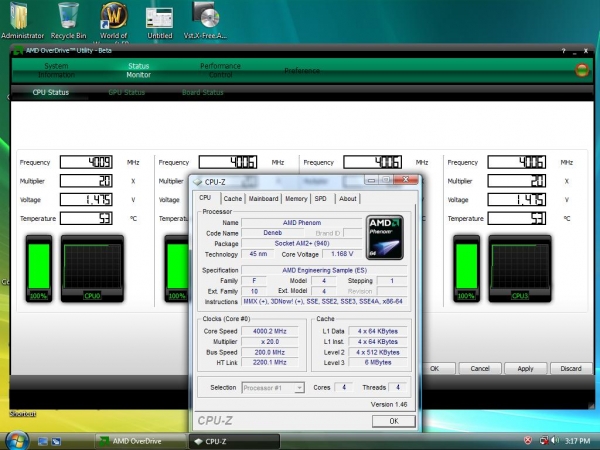Viewport: 600px width, 450px height.
Task: Open the Recycle Bin desktop icon
Action: coord(69,17)
